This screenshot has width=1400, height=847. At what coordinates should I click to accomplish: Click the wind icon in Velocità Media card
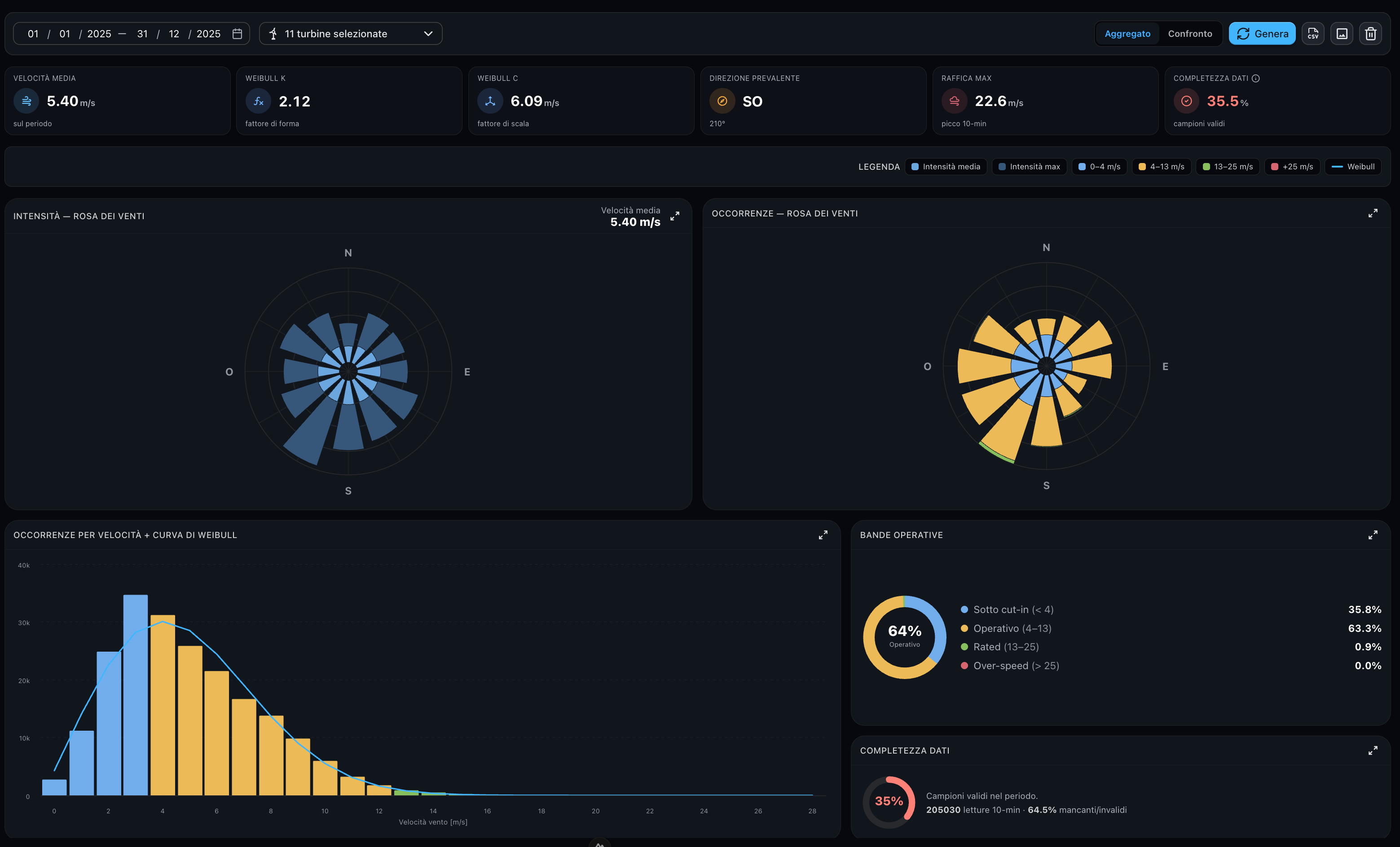26,101
